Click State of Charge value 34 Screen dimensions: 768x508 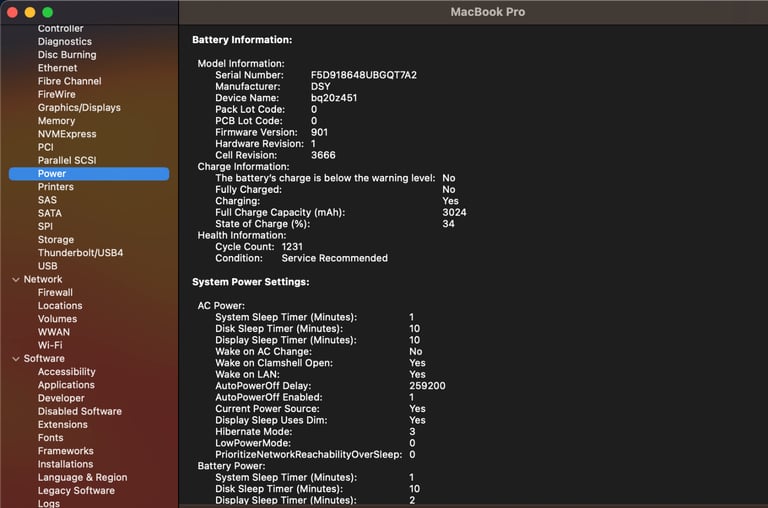[448, 224]
